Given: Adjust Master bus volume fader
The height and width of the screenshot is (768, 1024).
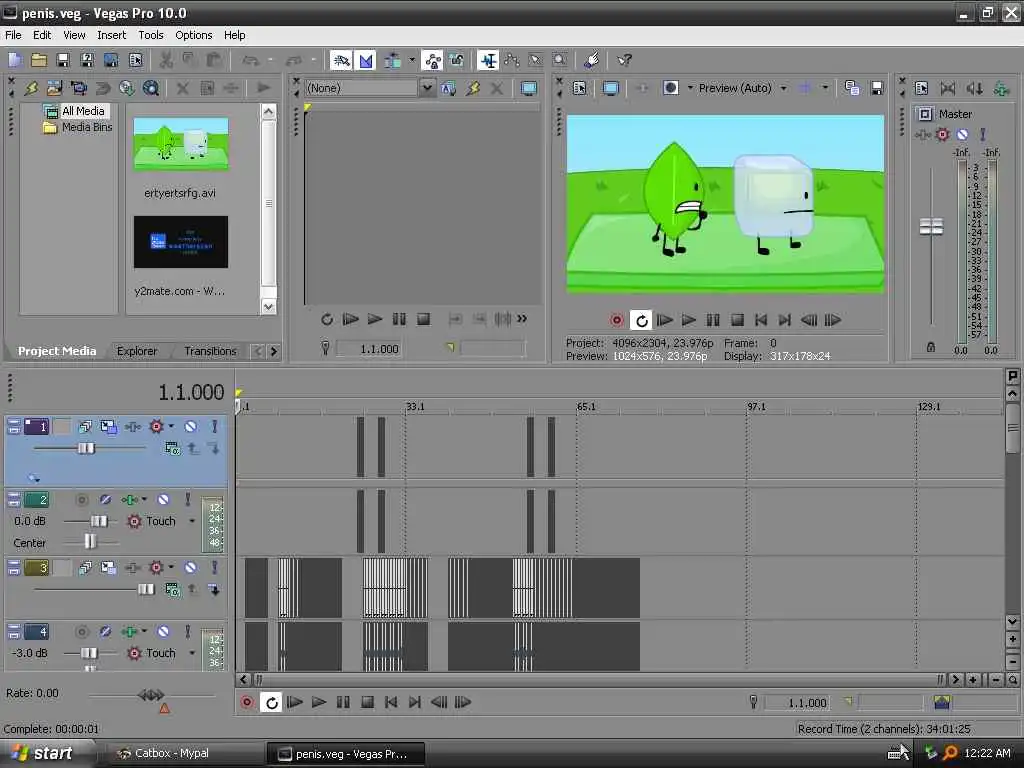Looking at the screenshot, I should 931,227.
